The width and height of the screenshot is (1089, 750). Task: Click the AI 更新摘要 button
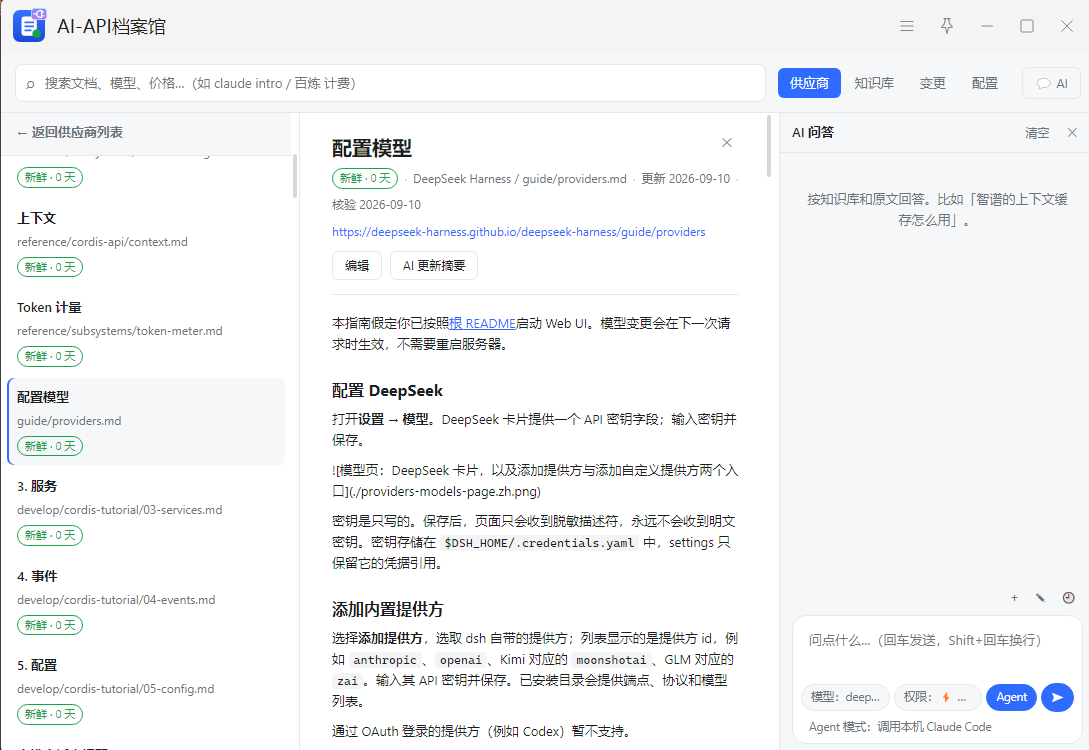click(x=434, y=265)
